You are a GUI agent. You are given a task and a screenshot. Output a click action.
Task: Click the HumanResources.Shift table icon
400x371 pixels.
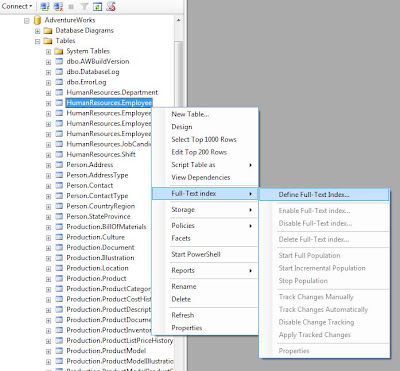pyautogui.click(x=59, y=155)
